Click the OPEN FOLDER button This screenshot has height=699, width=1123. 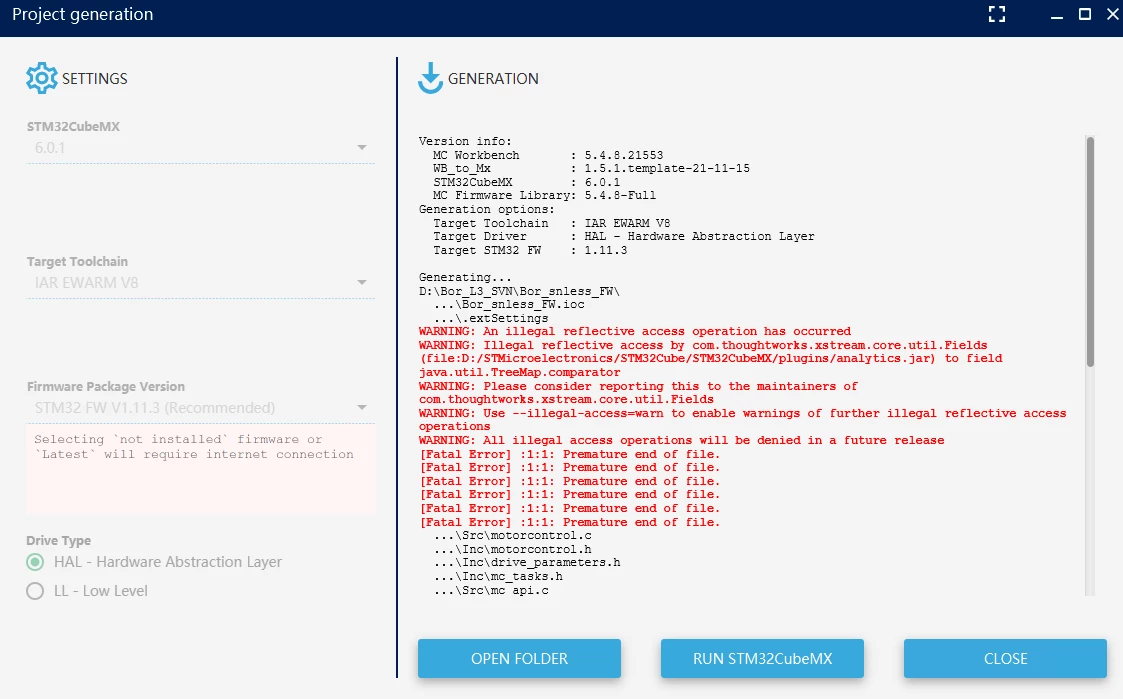[x=519, y=658]
